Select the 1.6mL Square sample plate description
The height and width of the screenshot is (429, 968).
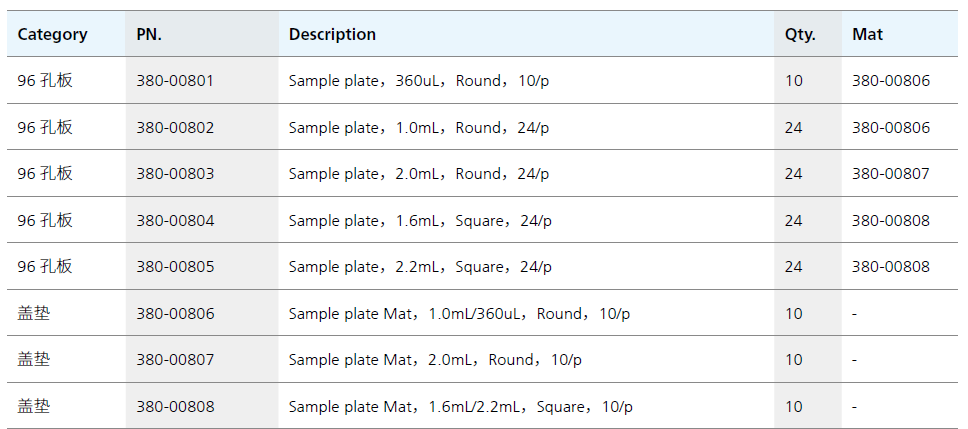click(420, 220)
